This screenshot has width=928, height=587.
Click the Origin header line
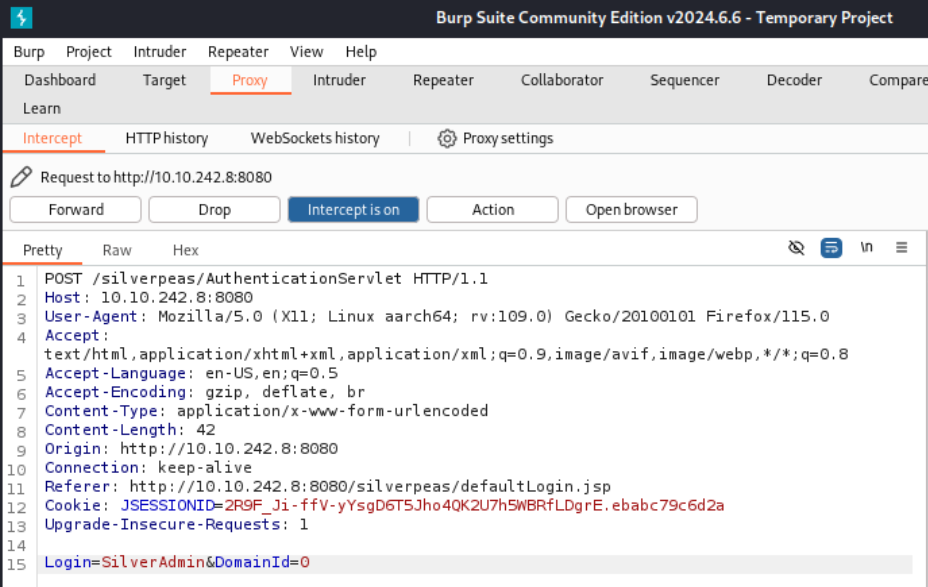(191, 449)
